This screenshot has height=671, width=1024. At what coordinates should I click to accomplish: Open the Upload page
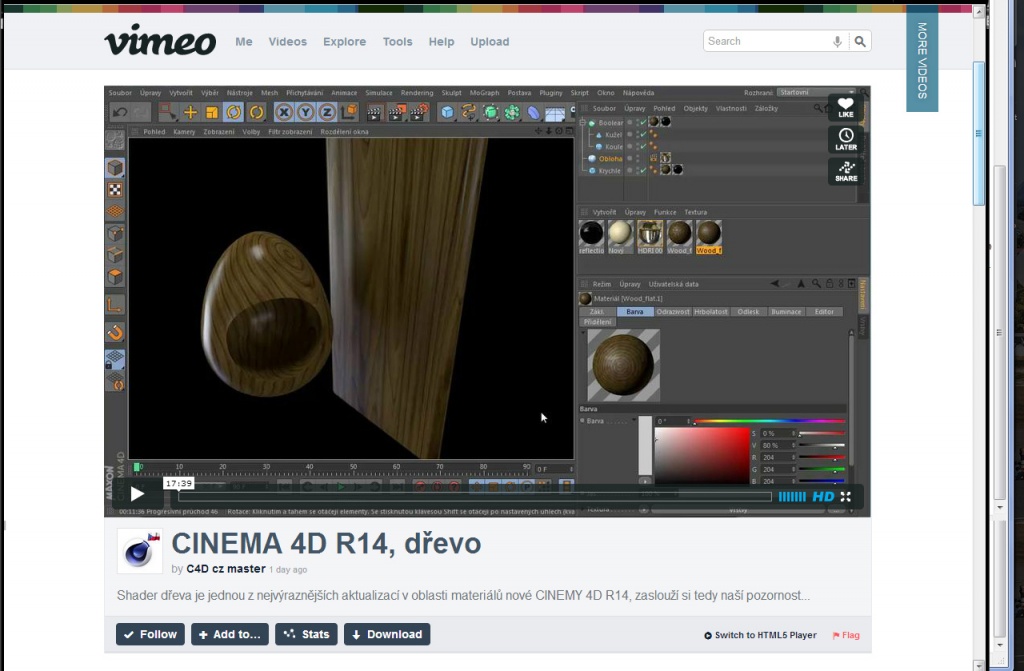[x=489, y=41]
